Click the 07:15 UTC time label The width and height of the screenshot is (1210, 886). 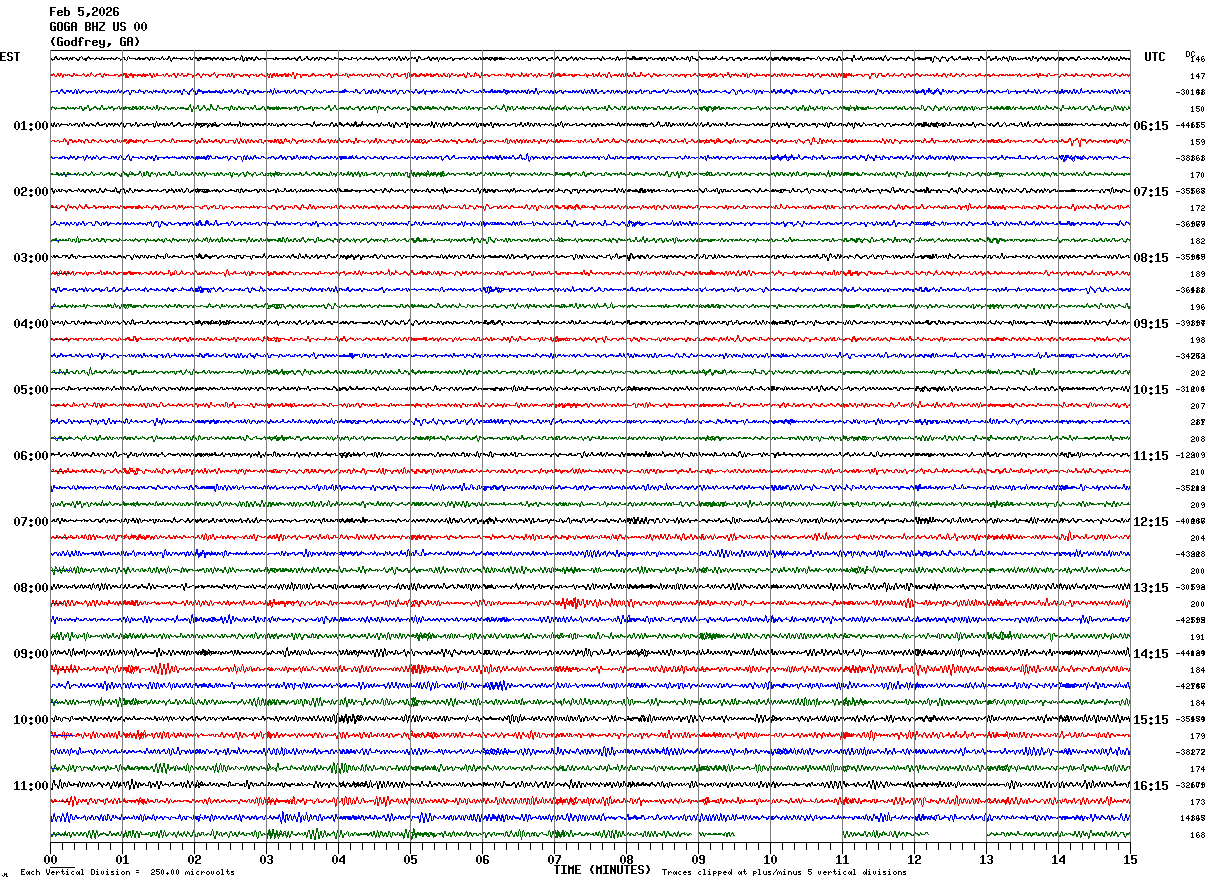[x=1151, y=192]
